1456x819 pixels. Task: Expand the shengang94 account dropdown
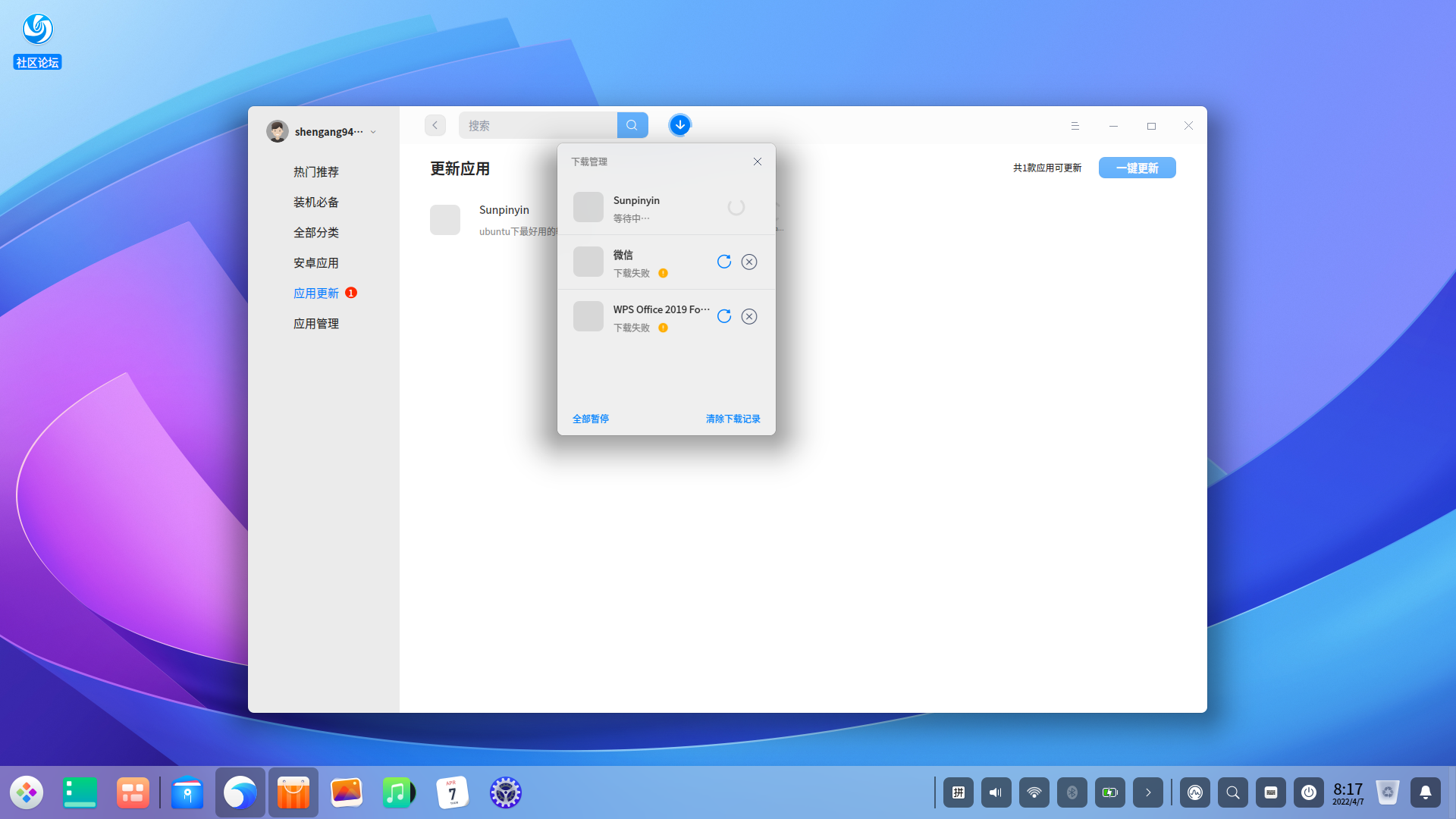pos(373,130)
